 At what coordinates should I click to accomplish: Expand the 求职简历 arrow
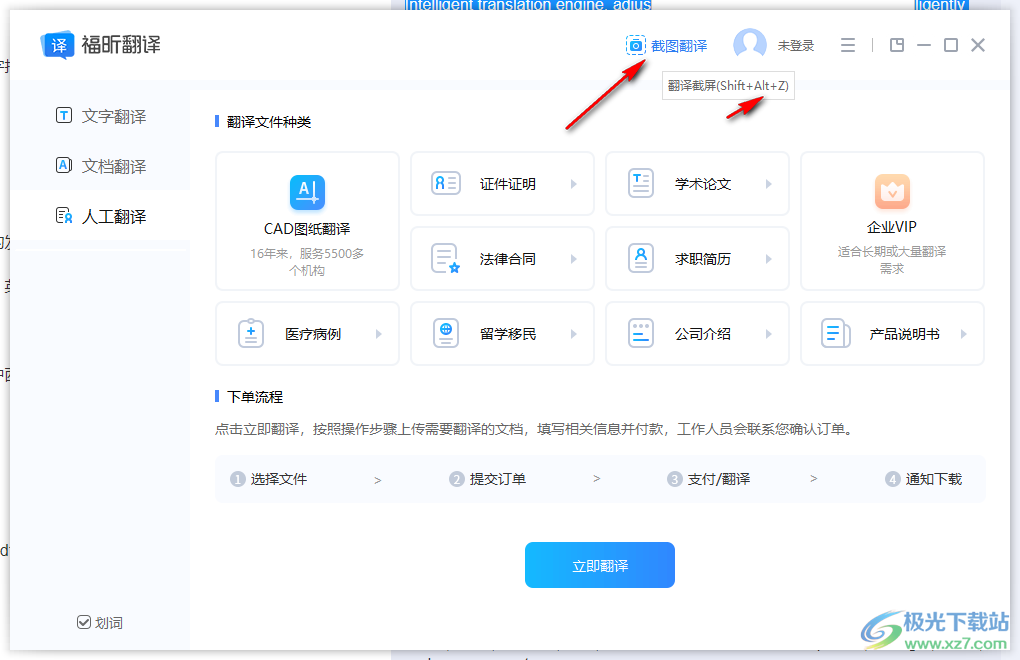coord(768,259)
